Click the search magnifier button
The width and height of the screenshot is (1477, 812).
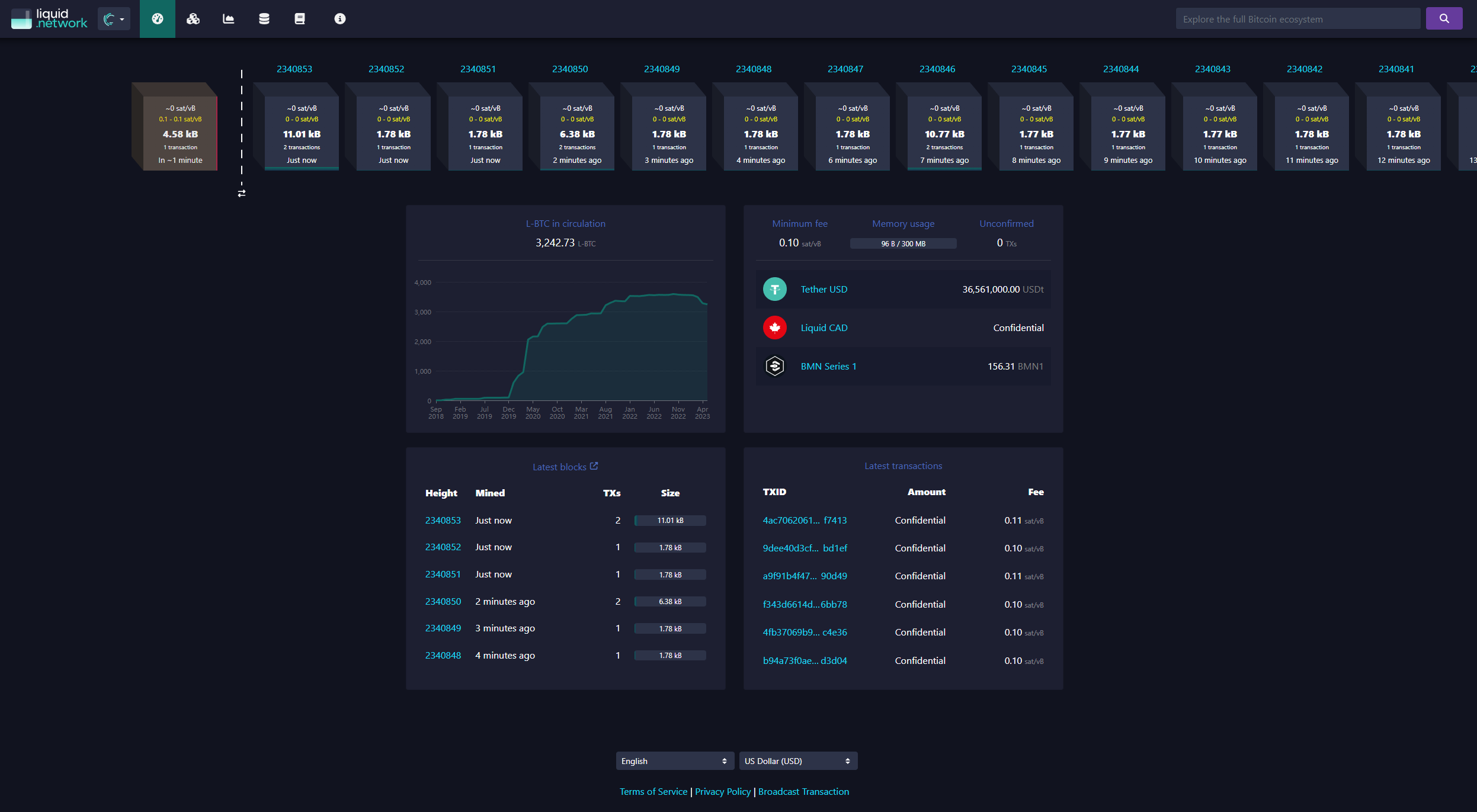coord(1444,18)
